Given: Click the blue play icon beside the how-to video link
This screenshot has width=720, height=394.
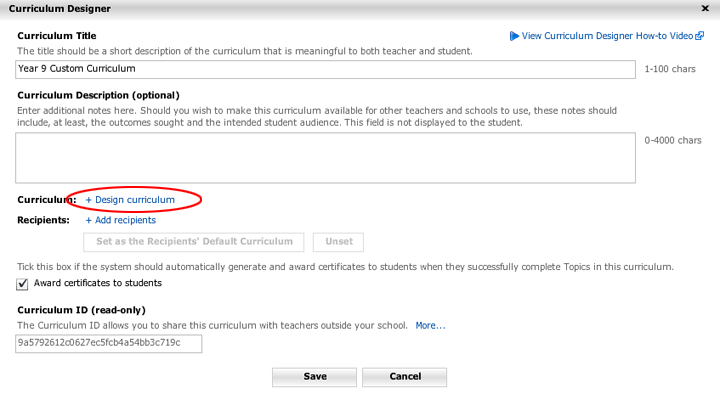Looking at the screenshot, I should click(514, 36).
